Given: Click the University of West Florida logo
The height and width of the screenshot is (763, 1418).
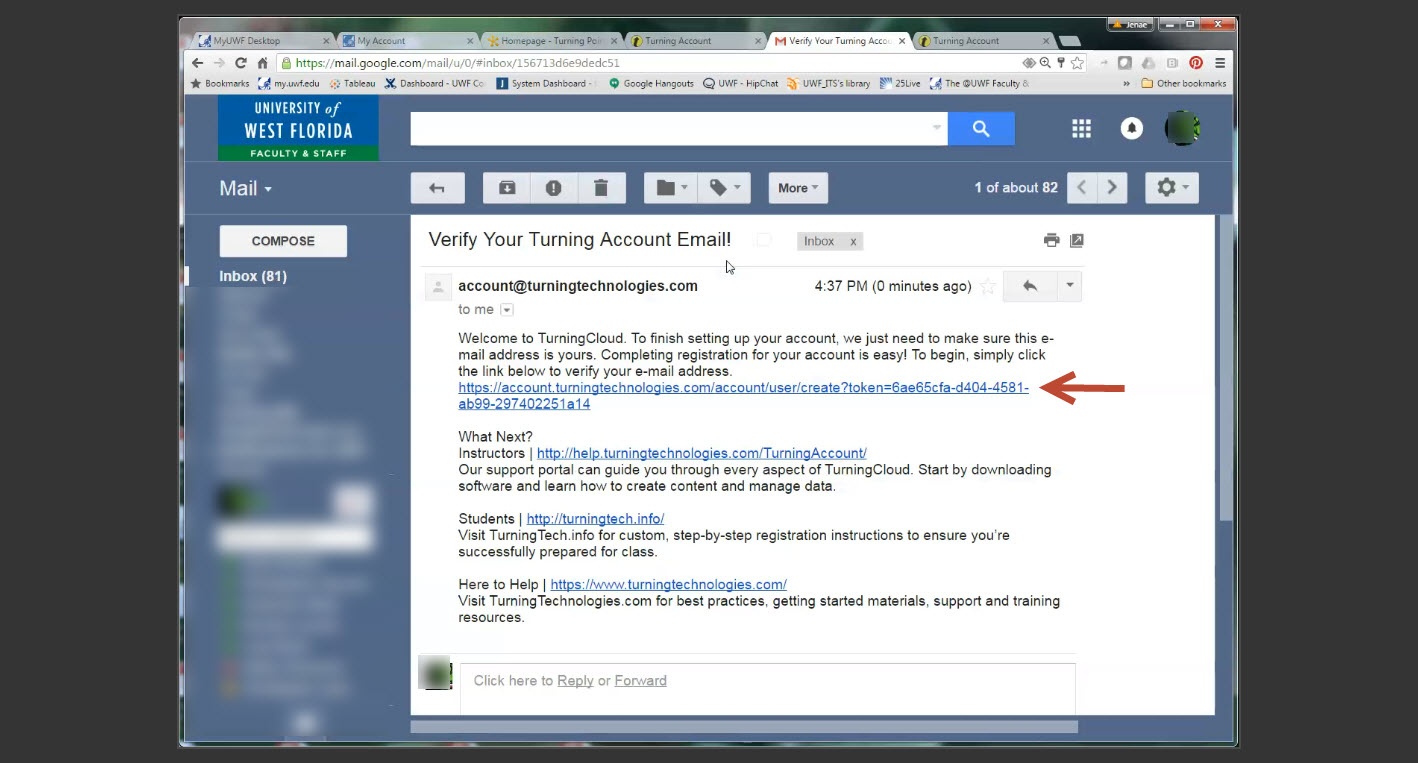Looking at the screenshot, I should point(298,128).
